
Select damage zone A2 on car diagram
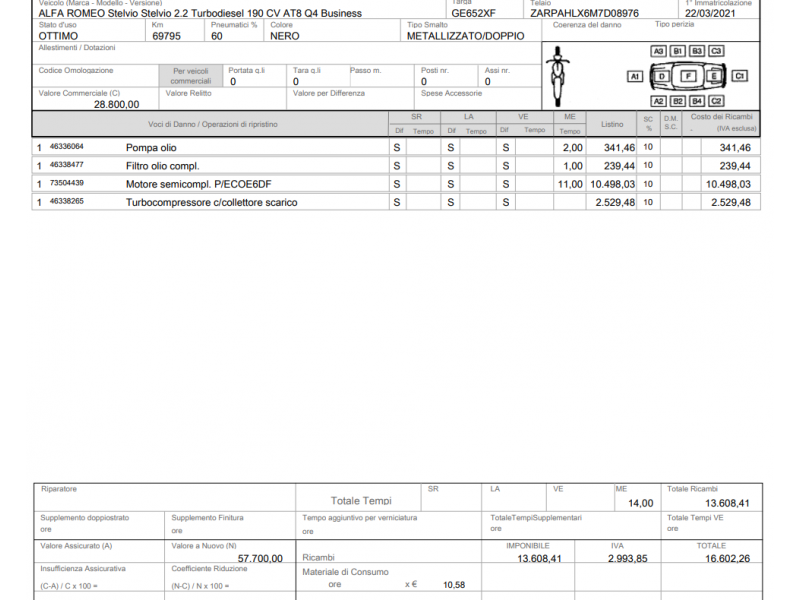(x=658, y=101)
